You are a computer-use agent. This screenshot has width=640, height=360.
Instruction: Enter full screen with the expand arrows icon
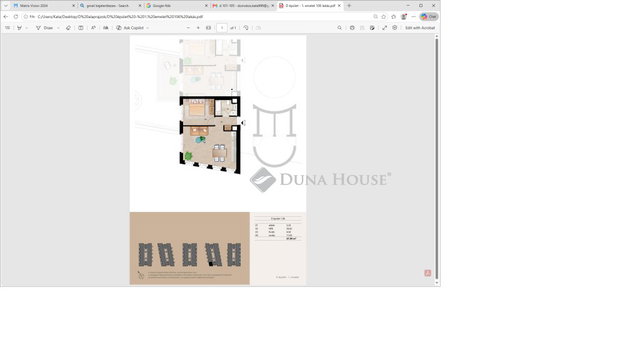[x=384, y=28]
